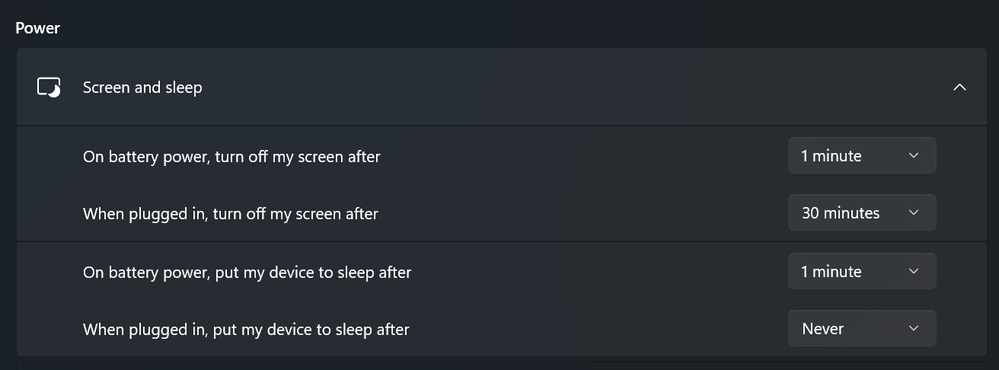The width and height of the screenshot is (999, 370).
Task: Collapse the Screen and sleep section chevron
Action: [959, 87]
